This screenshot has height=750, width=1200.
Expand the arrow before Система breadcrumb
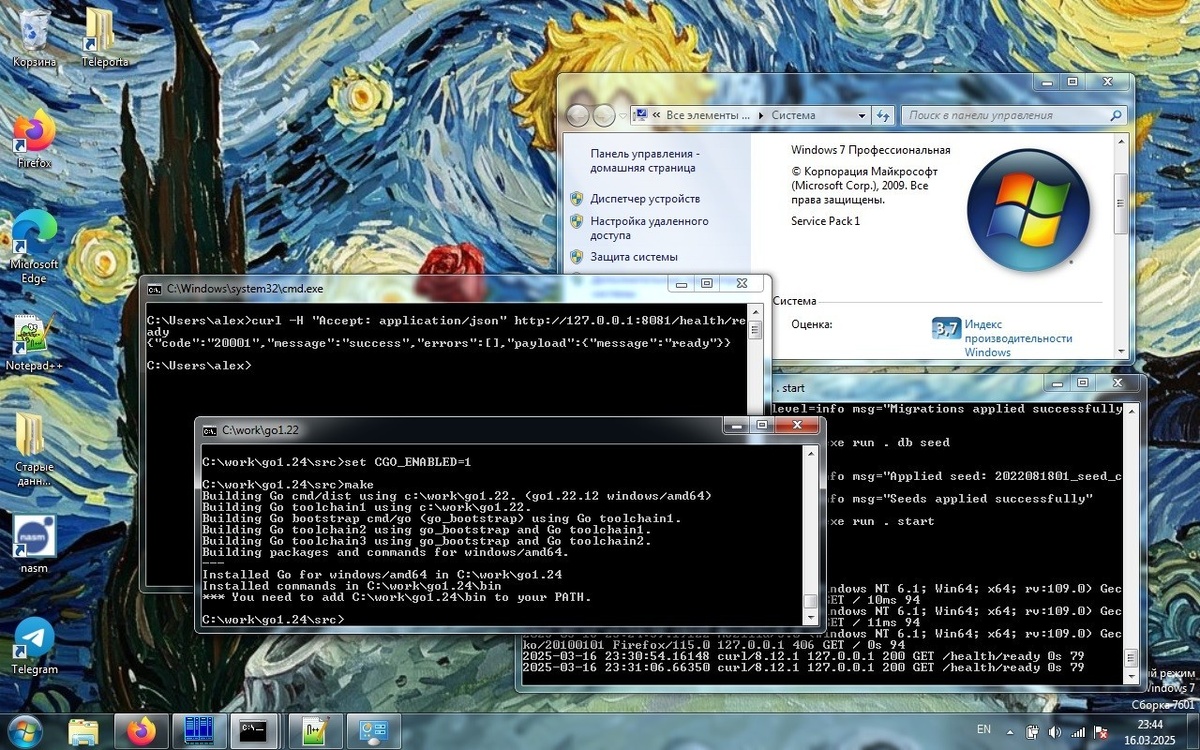pyautogui.click(x=761, y=115)
